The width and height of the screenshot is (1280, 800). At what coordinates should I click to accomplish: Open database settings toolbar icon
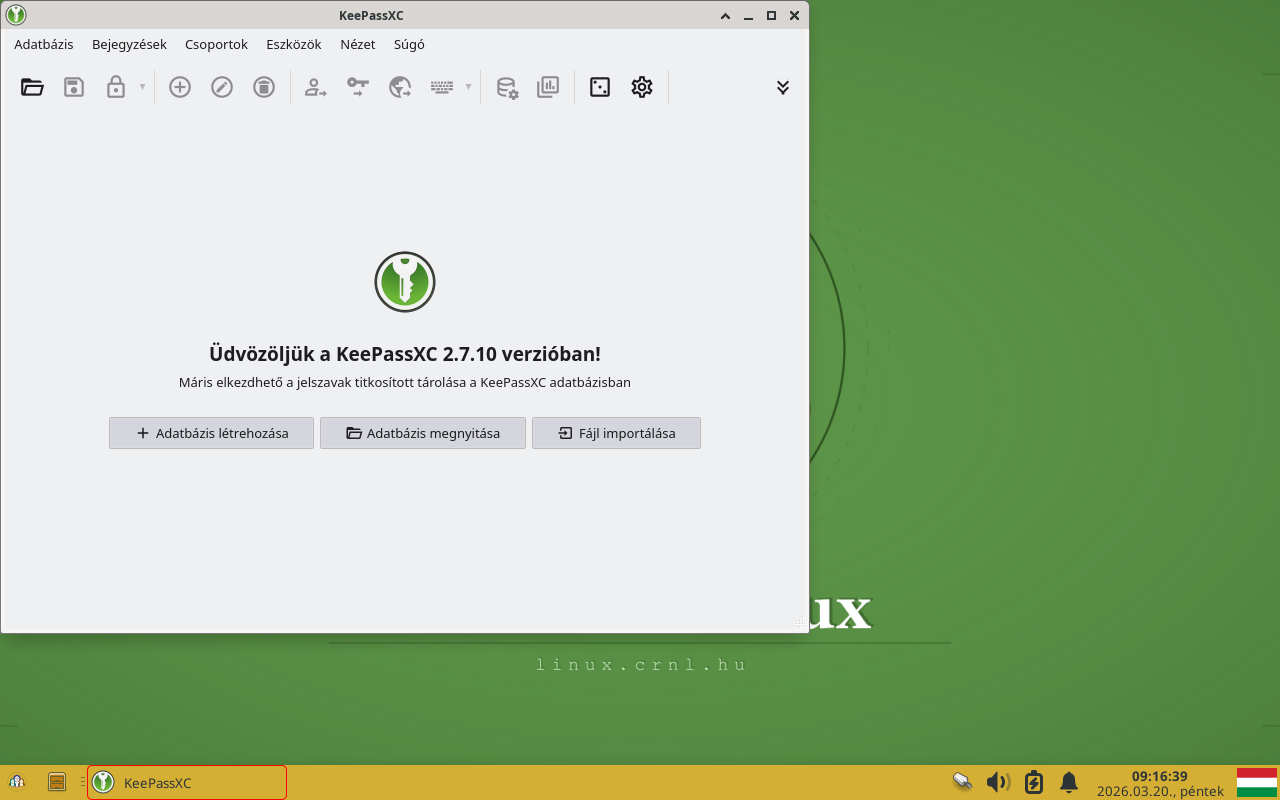click(x=507, y=87)
